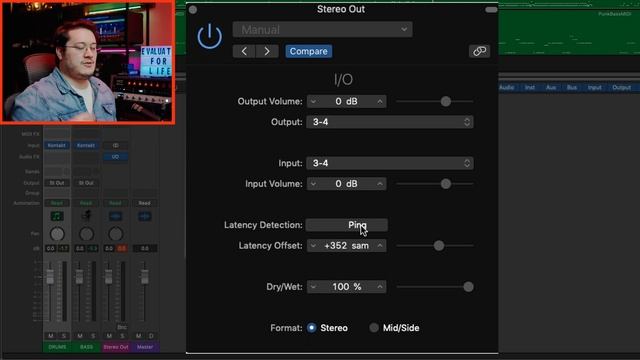Click the Latency Offset +352 sam field
Viewport: 640px width, 360px height.
coord(347,246)
